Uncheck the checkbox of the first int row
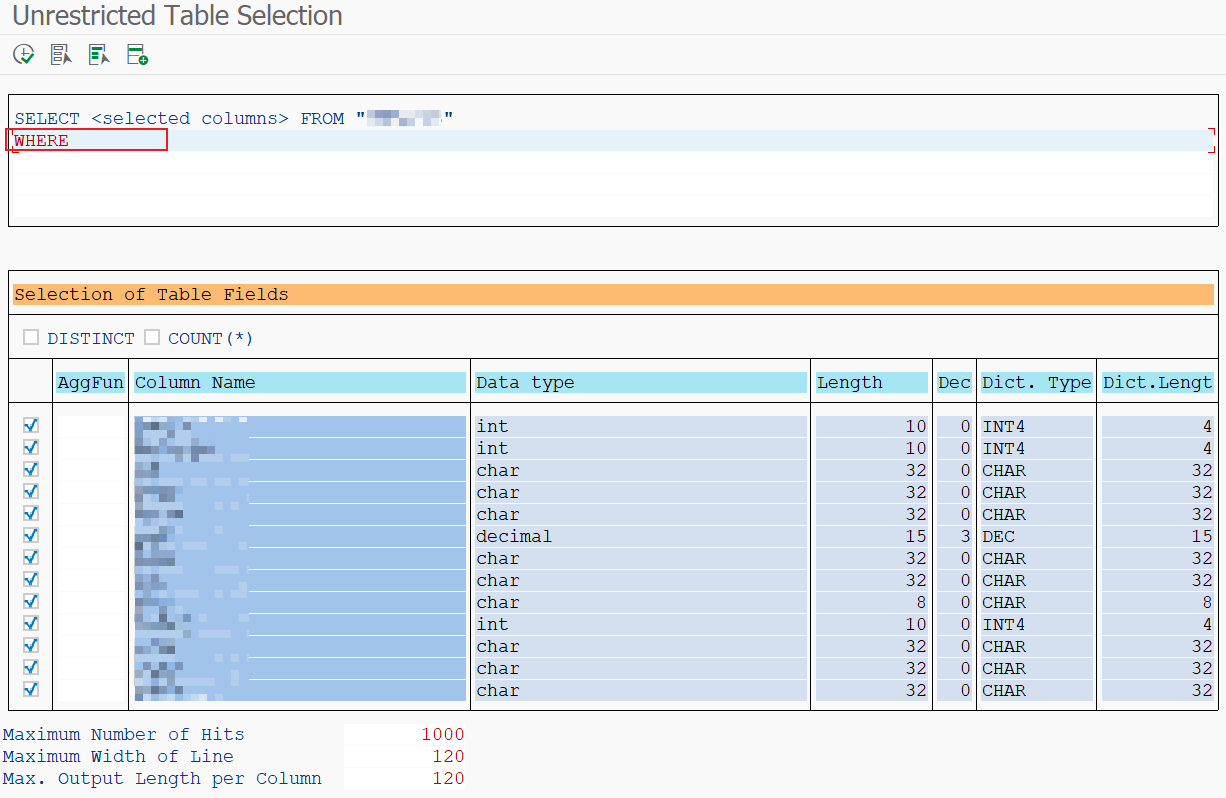Viewport: 1226px width, 798px height. coord(31,426)
